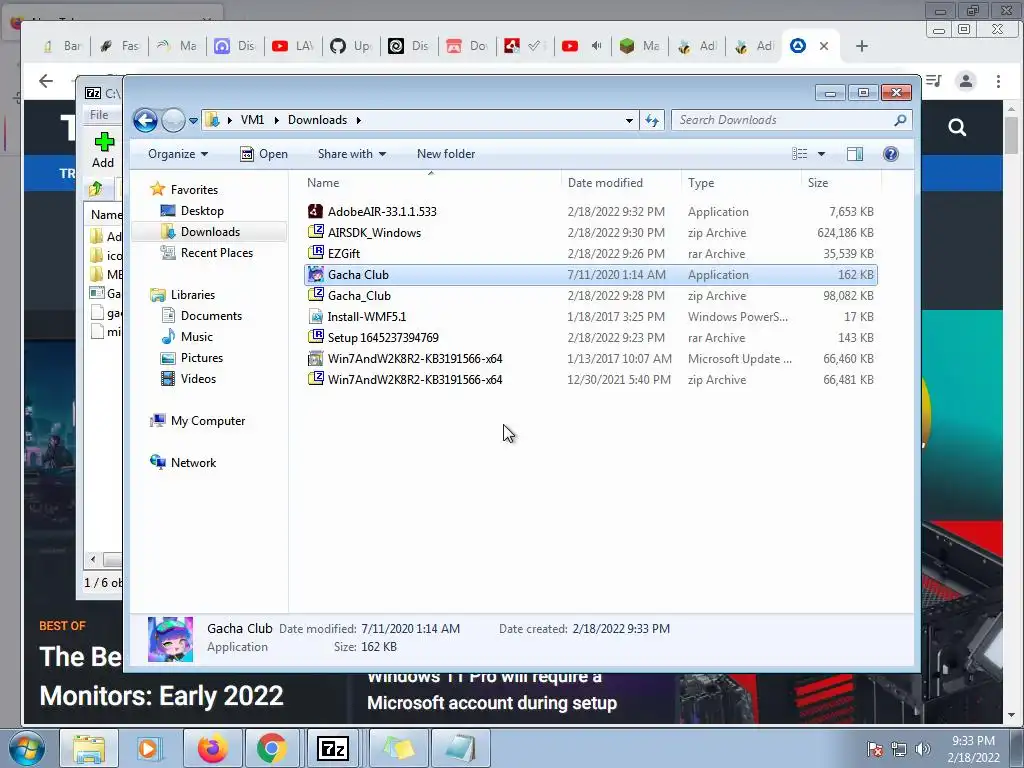
Task: Open Network in navigation pane
Action: [x=183, y=462]
